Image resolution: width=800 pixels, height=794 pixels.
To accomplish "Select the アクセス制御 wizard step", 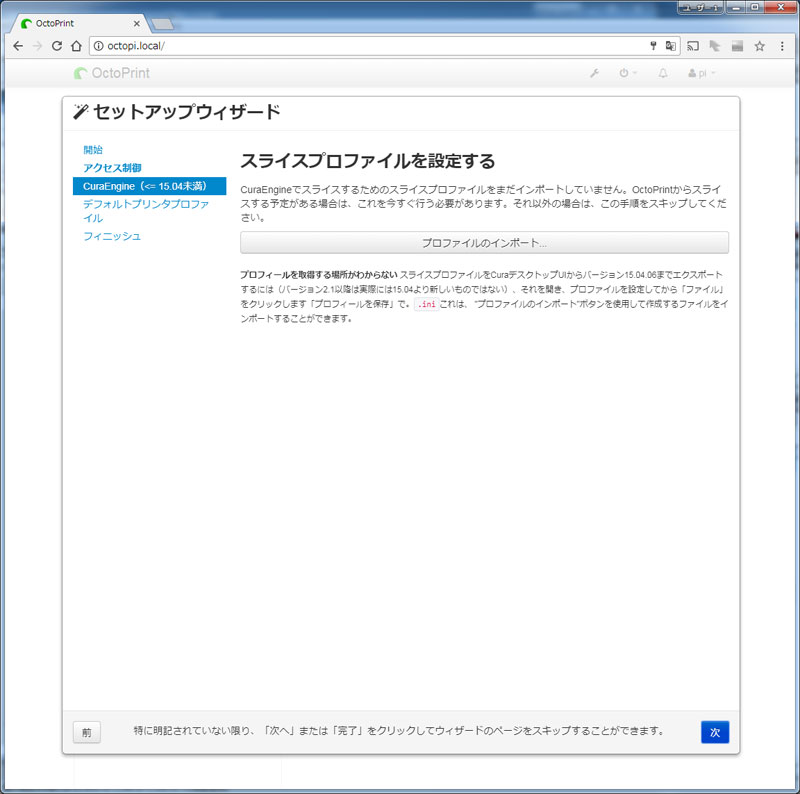I will click(112, 168).
